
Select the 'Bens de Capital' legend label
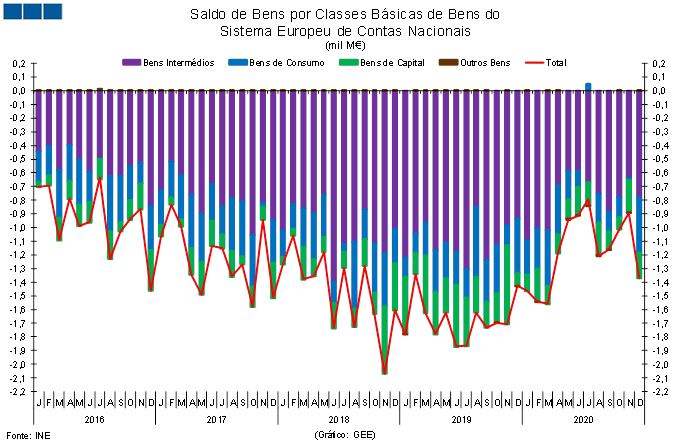click(392, 62)
